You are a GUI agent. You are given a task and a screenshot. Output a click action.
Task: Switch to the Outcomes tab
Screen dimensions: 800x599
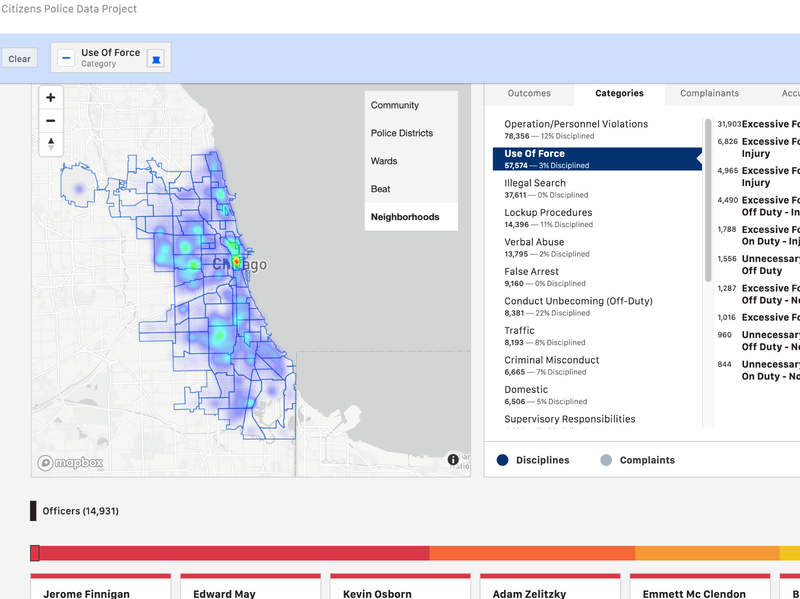[x=529, y=93]
